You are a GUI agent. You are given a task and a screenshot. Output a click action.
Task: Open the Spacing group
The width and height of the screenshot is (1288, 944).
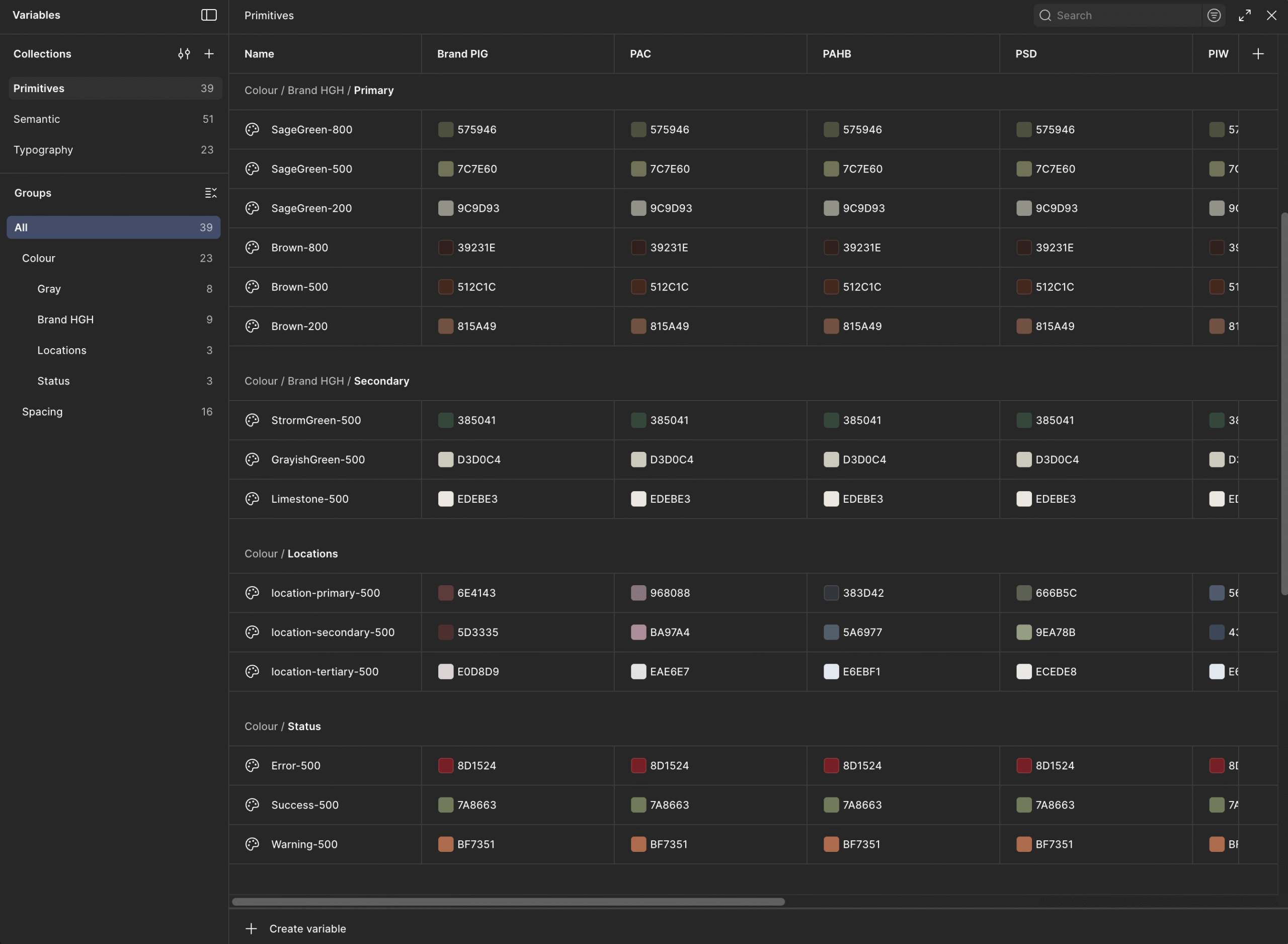pyautogui.click(x=42, y=412)
